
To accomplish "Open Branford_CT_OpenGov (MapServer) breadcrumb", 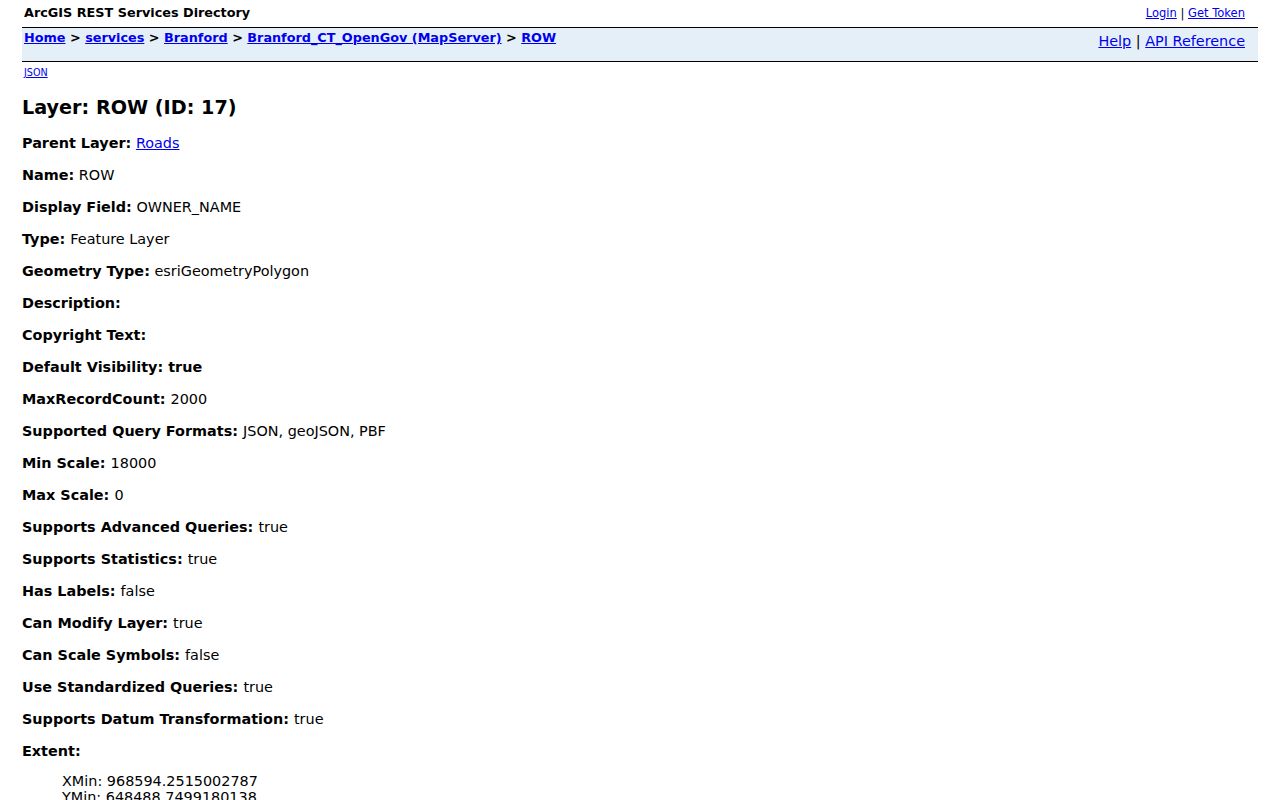I will pos(374,38).
